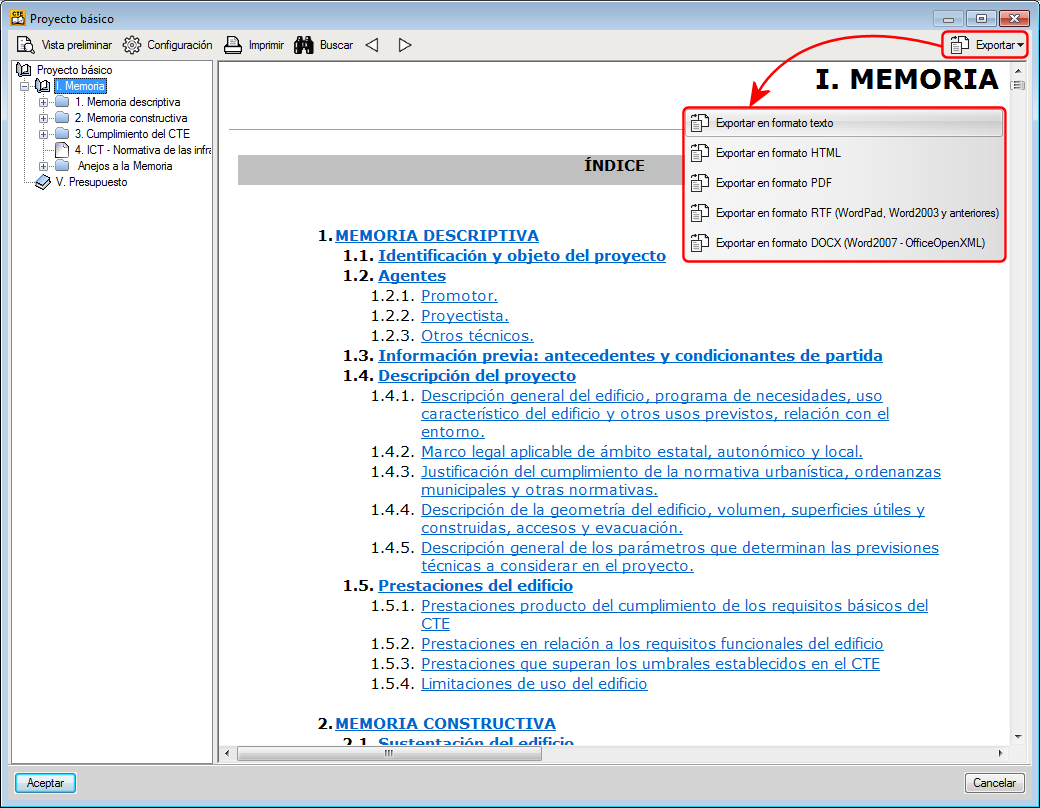Expand the 2. Memoria constructiva tree node
This screenshot has width=1040, height=808.
coord(42,117)
